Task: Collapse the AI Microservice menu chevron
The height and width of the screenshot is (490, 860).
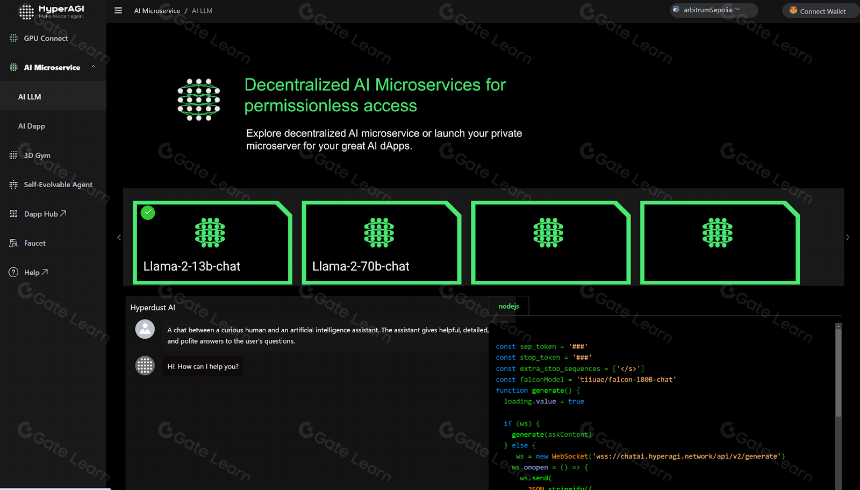Action: [x=93, y=66]
